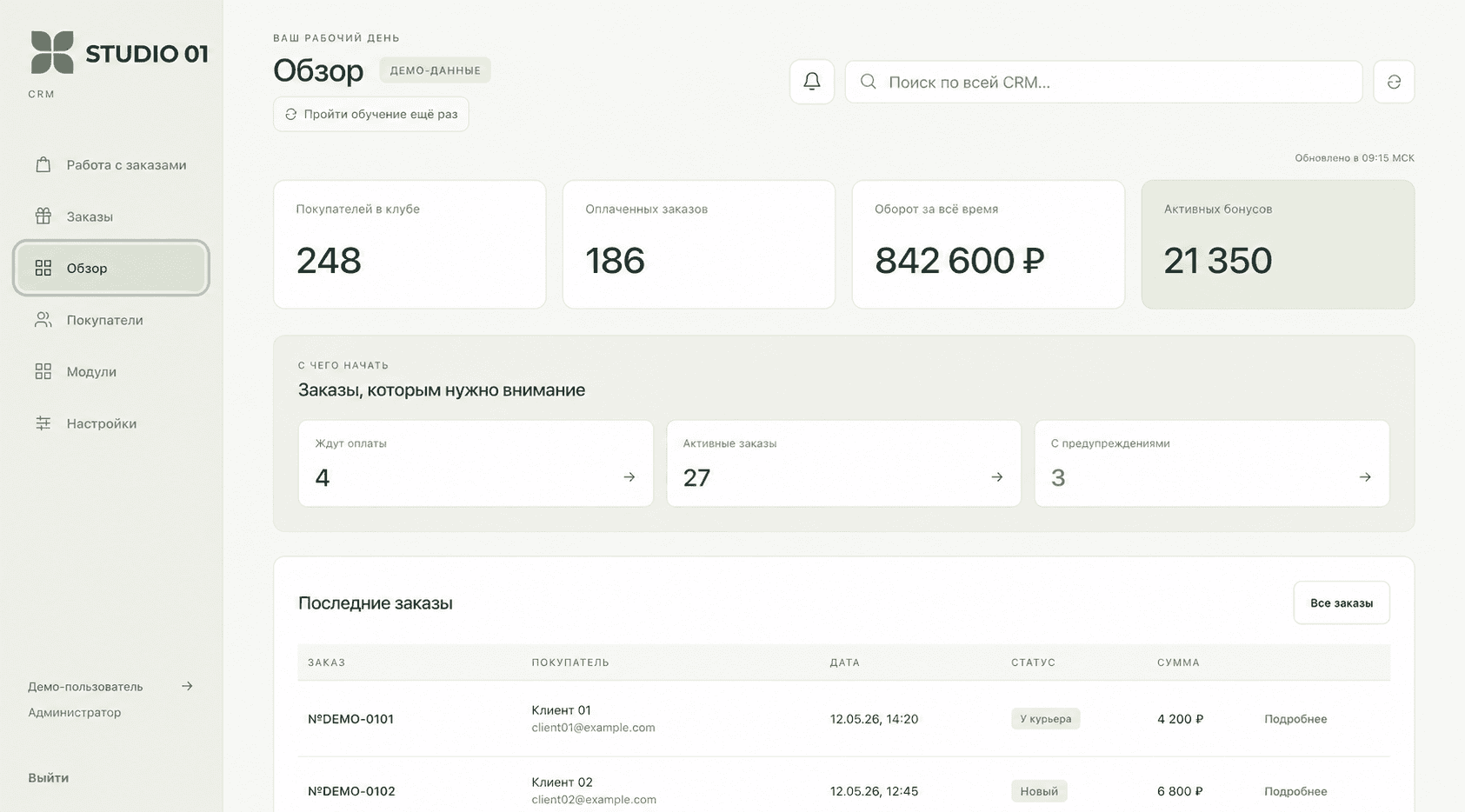Select Покупатели in the sidebar
Viewport: 1465px width, 812px height.
(x=111, y=320)
